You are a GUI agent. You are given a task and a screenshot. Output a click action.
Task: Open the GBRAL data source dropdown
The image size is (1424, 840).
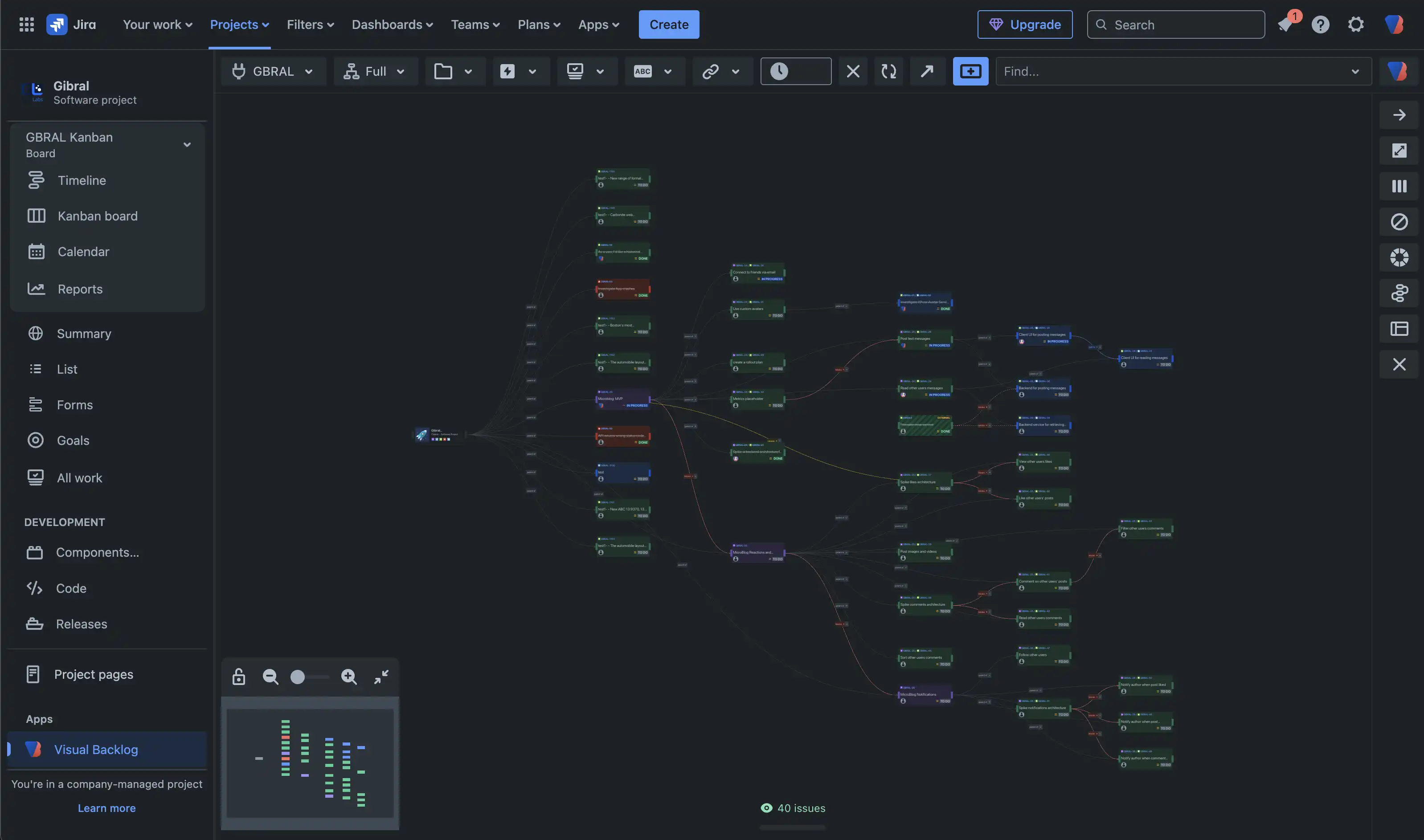click(273, 71)
